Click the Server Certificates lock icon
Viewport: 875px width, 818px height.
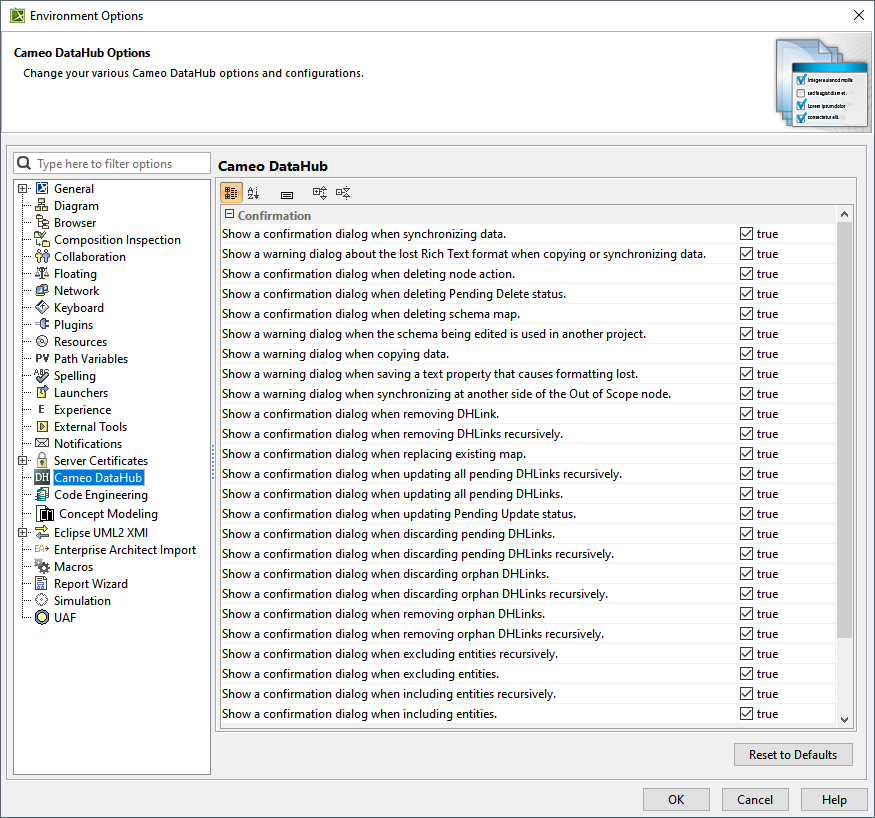point(42,460)
